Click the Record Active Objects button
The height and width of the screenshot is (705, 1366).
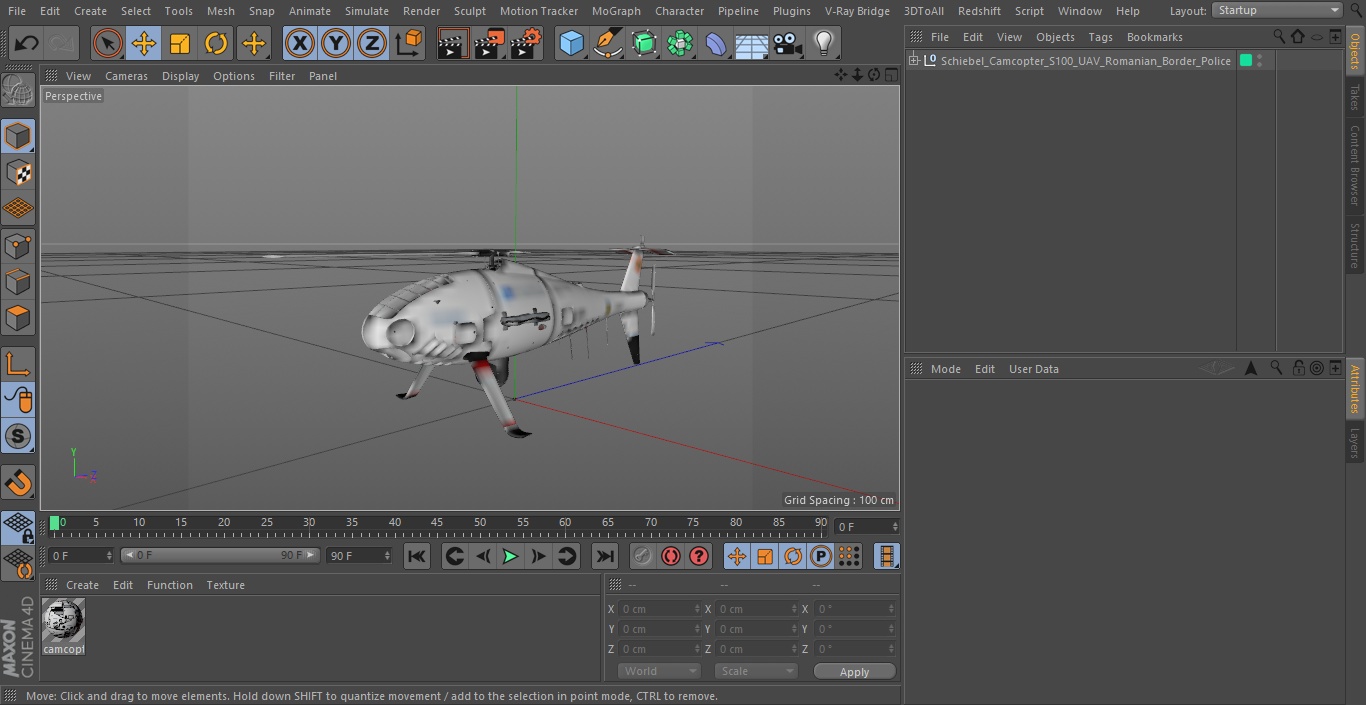[643, 556]
